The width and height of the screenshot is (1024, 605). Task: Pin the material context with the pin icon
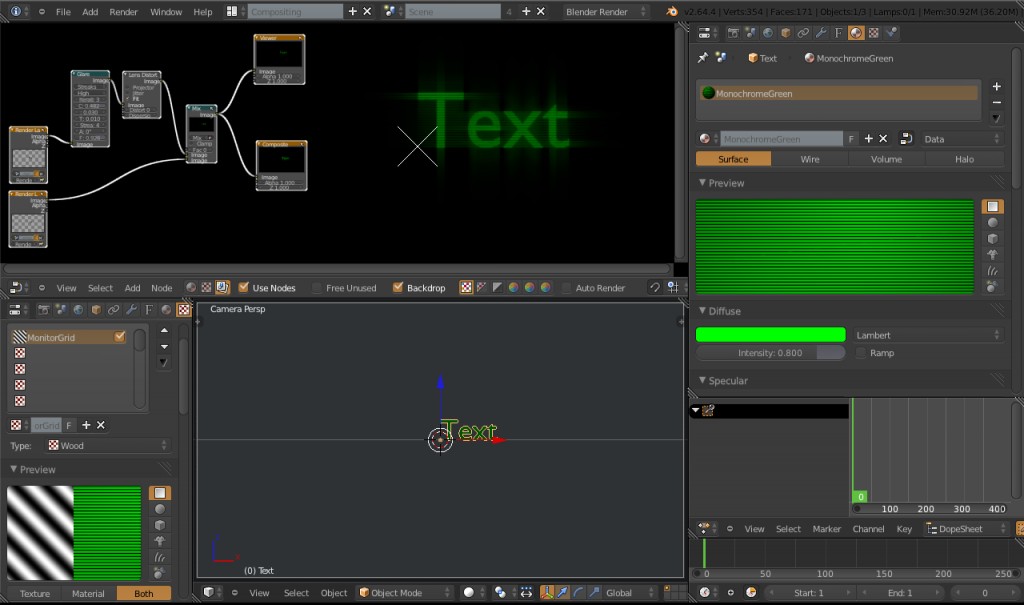click(x=703, y=57)
